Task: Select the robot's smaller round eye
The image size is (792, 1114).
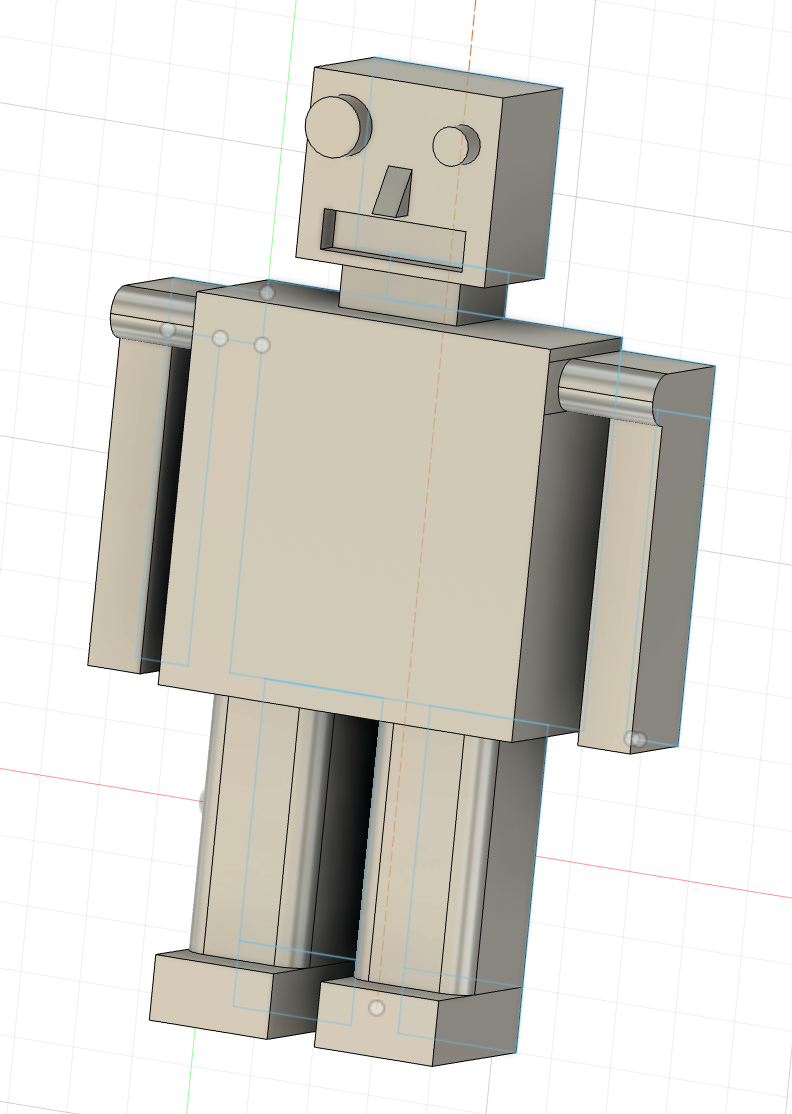Action: coord(453,146)
